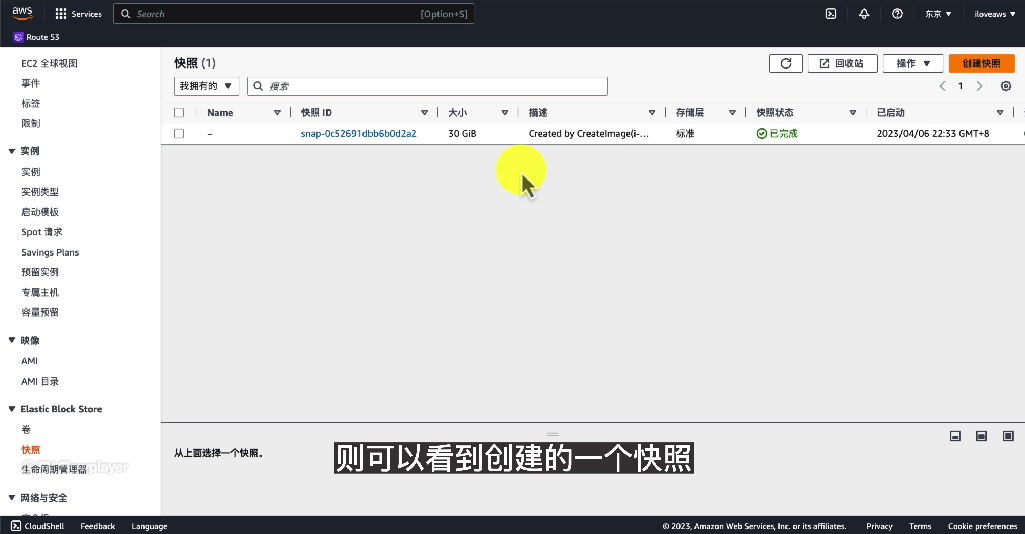
Task: Click the AWS logo home icon
Action: tap(22, 13)
